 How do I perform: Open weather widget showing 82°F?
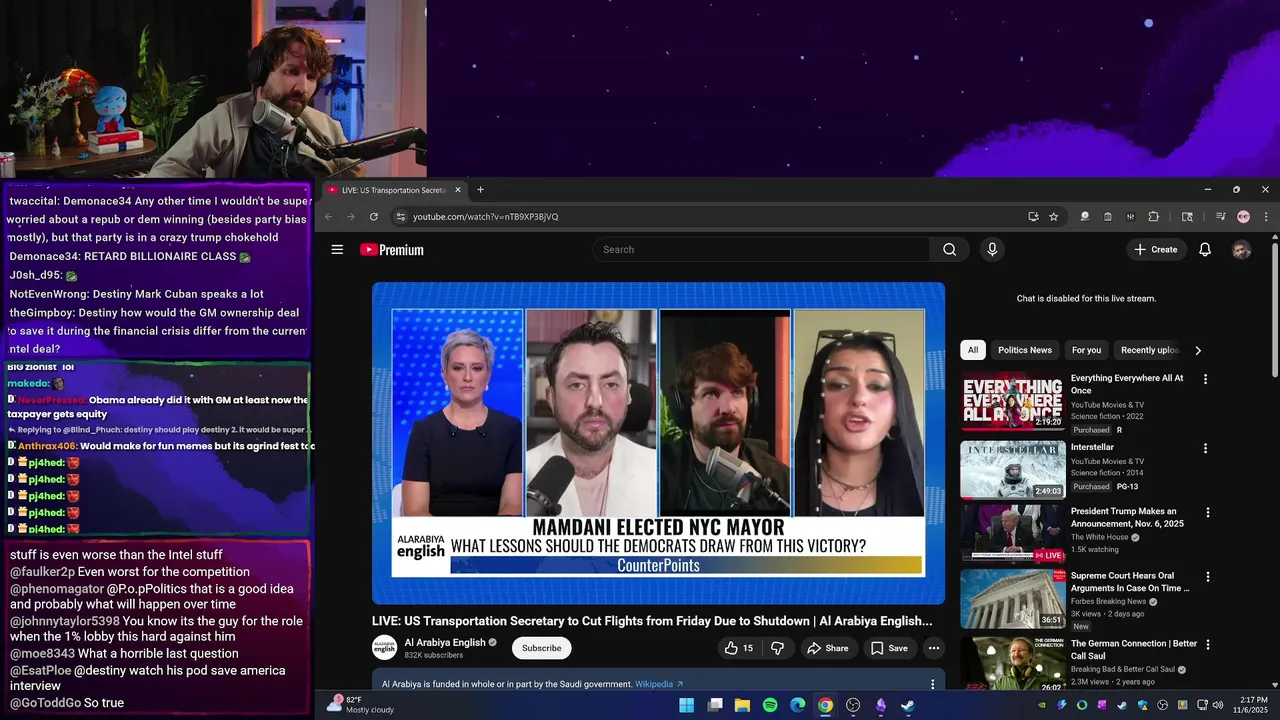click(362, 705)
